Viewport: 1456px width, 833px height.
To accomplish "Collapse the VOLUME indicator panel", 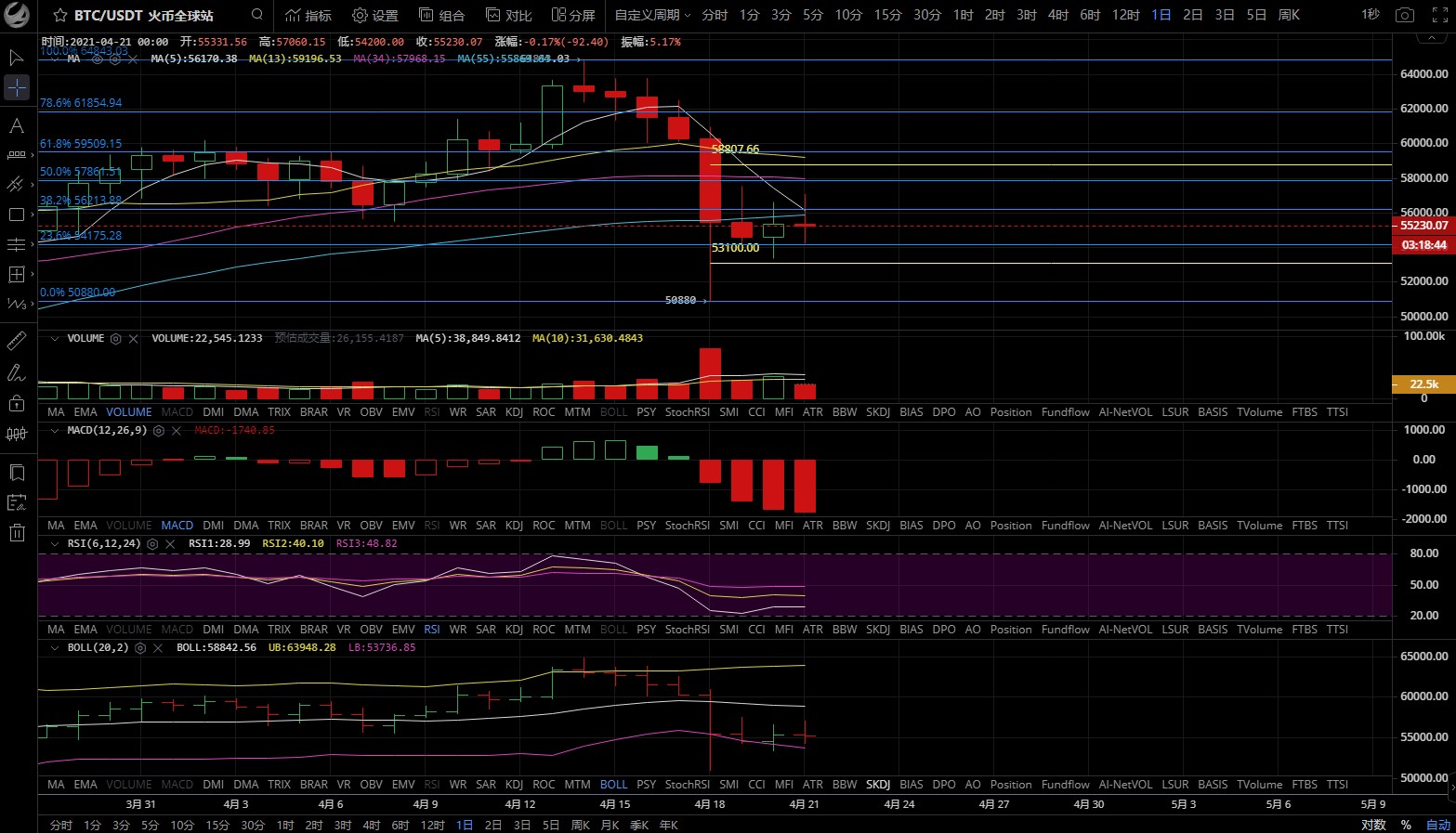I will (x=55, y=339).
